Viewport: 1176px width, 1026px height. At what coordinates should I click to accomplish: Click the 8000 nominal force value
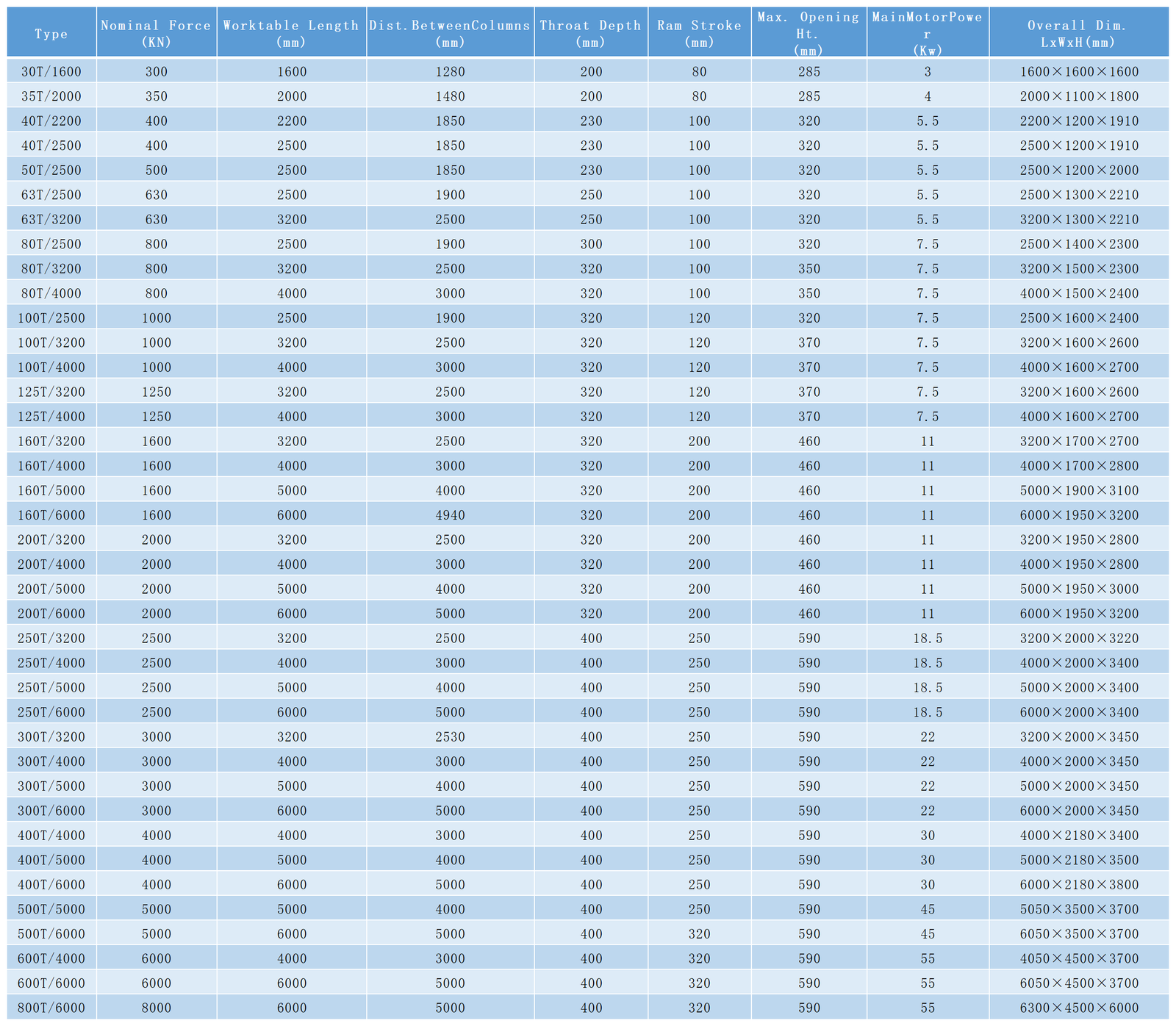point(156,1008)
